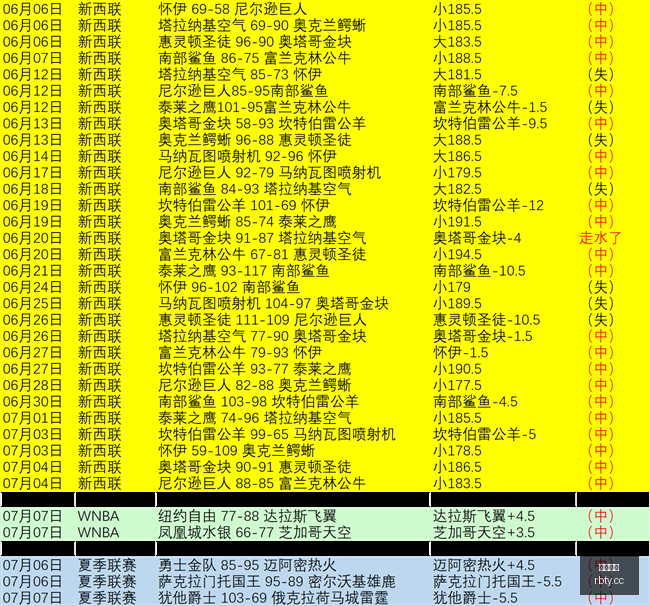The image size is (650, 606).
Task: Click the prediction "大181.5"
Action: (457, 74)
